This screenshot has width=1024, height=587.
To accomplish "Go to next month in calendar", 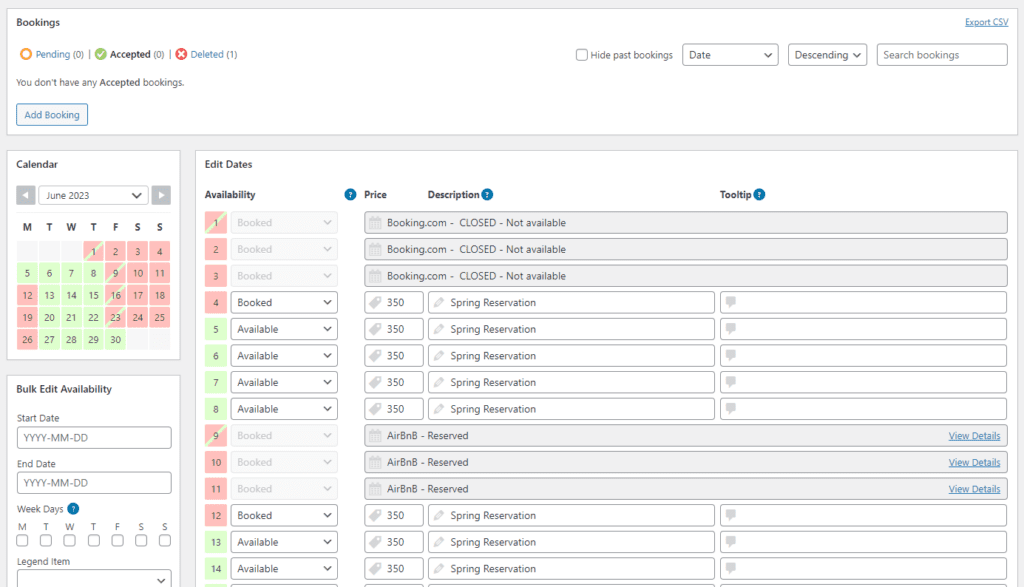I will pos(161,195).
